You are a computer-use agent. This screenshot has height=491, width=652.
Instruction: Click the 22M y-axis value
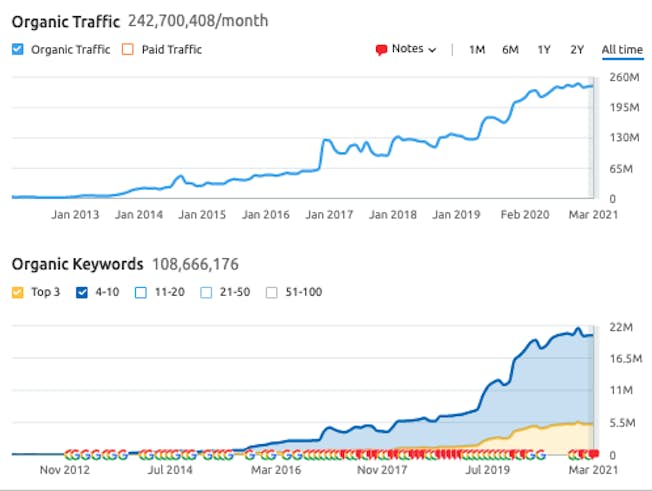coord(621,327)
